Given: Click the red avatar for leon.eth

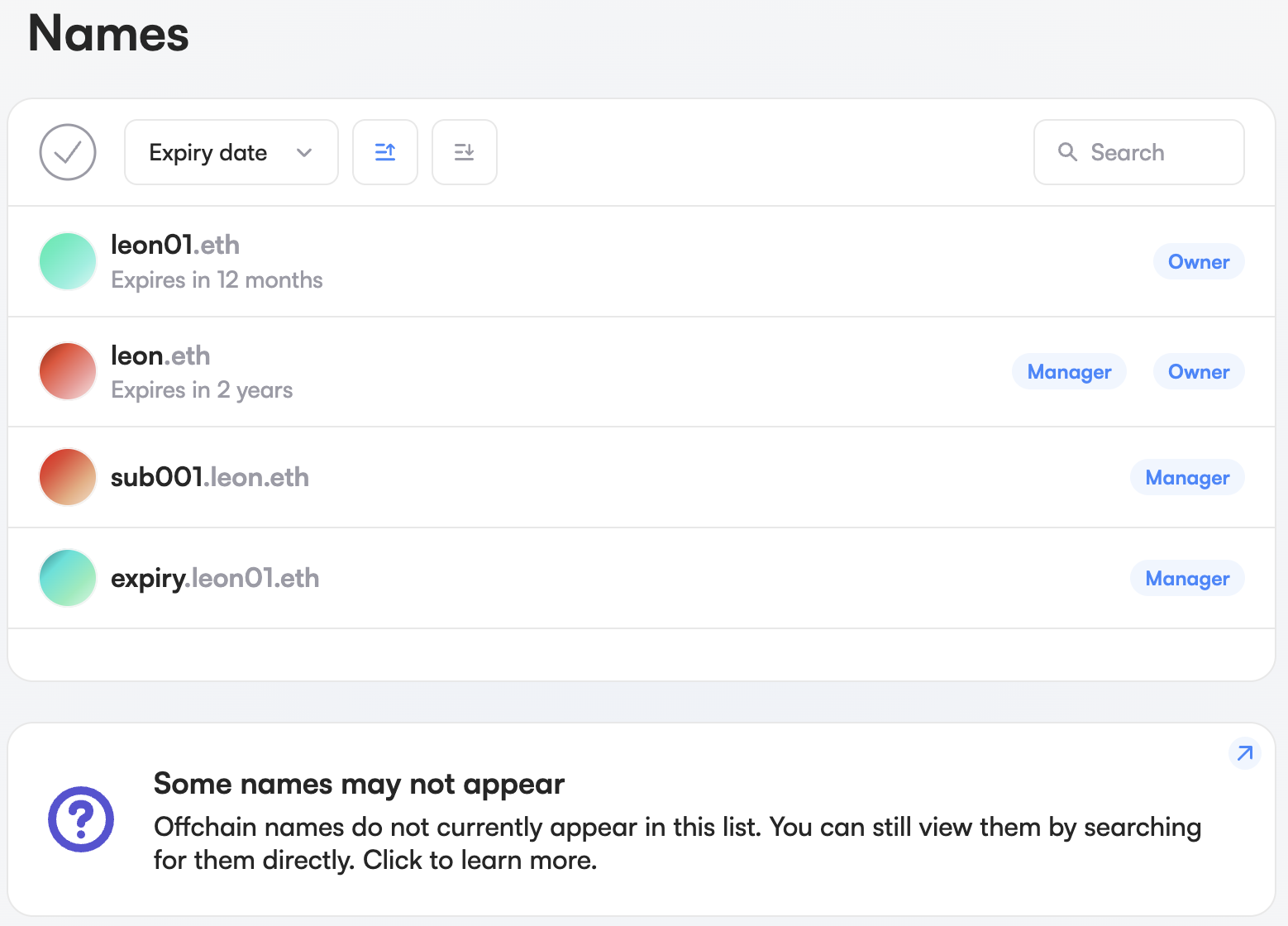Looking at the screenshot, I should pos(68,371).
